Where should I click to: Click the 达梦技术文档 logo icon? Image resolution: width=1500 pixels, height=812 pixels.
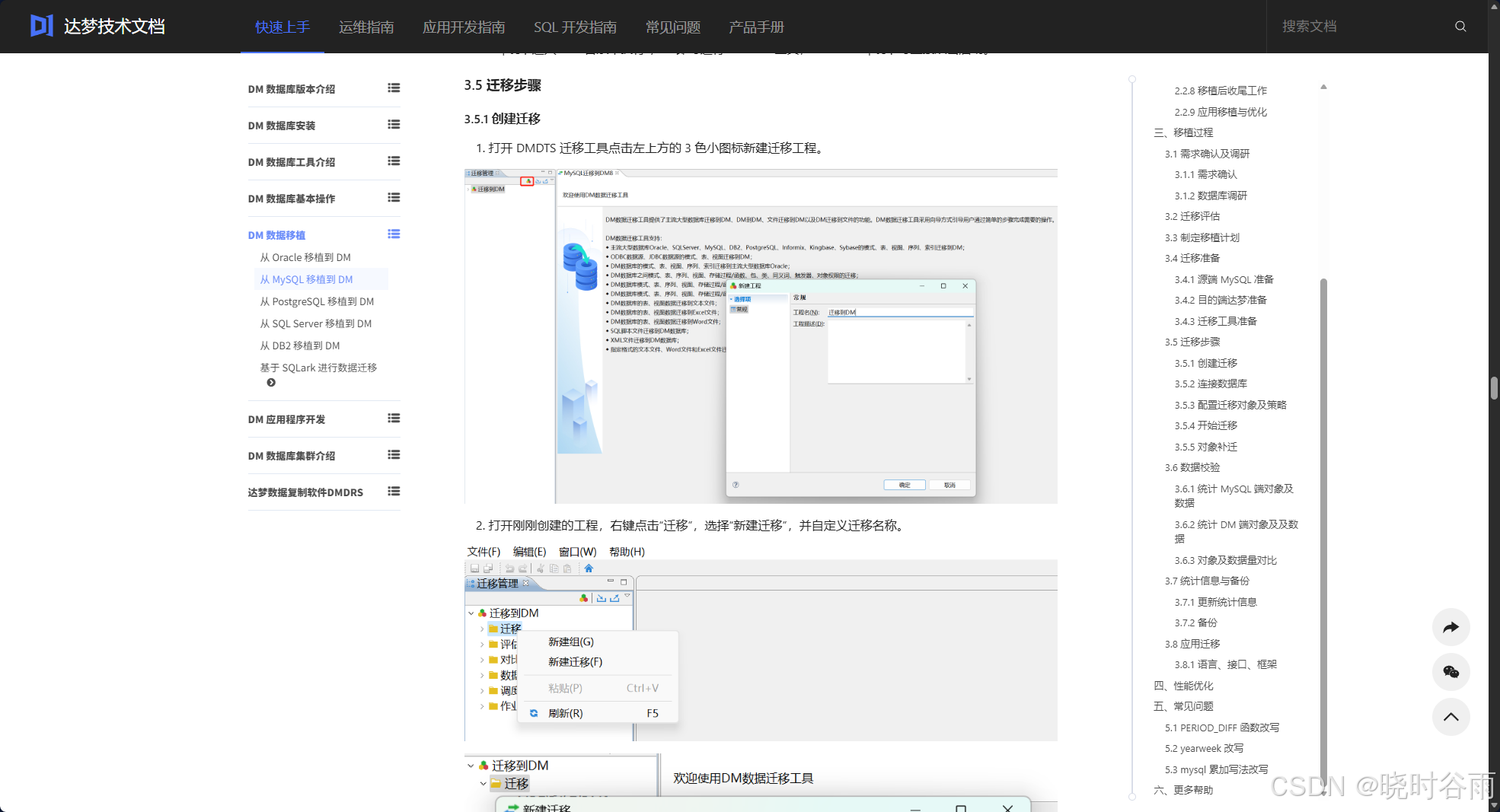(42, 26)
